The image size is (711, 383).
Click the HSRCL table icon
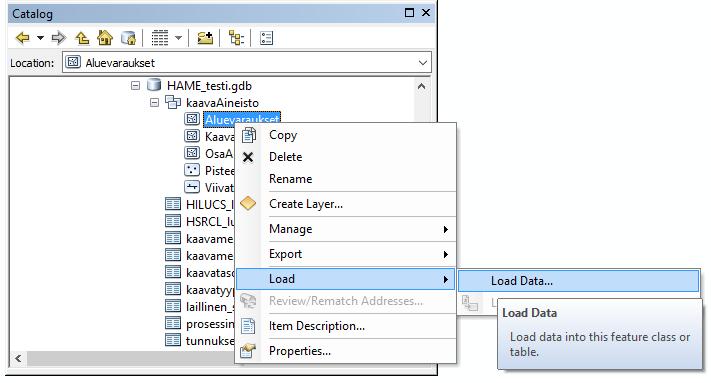pyautogui.click(x=173, y=221)
